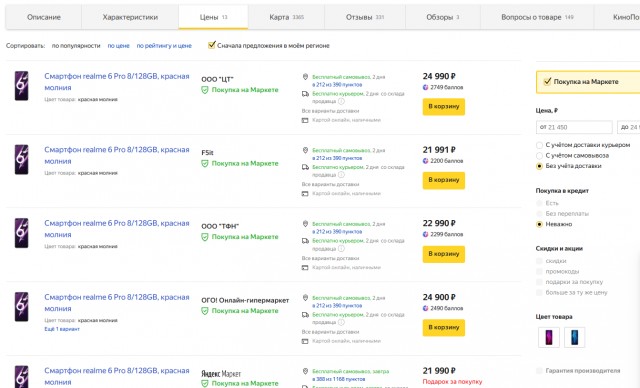Click pickup location pin icon in ООО ЦТ row
The height and width of the screenshot is (388, 640).
[x=305, y=77]
